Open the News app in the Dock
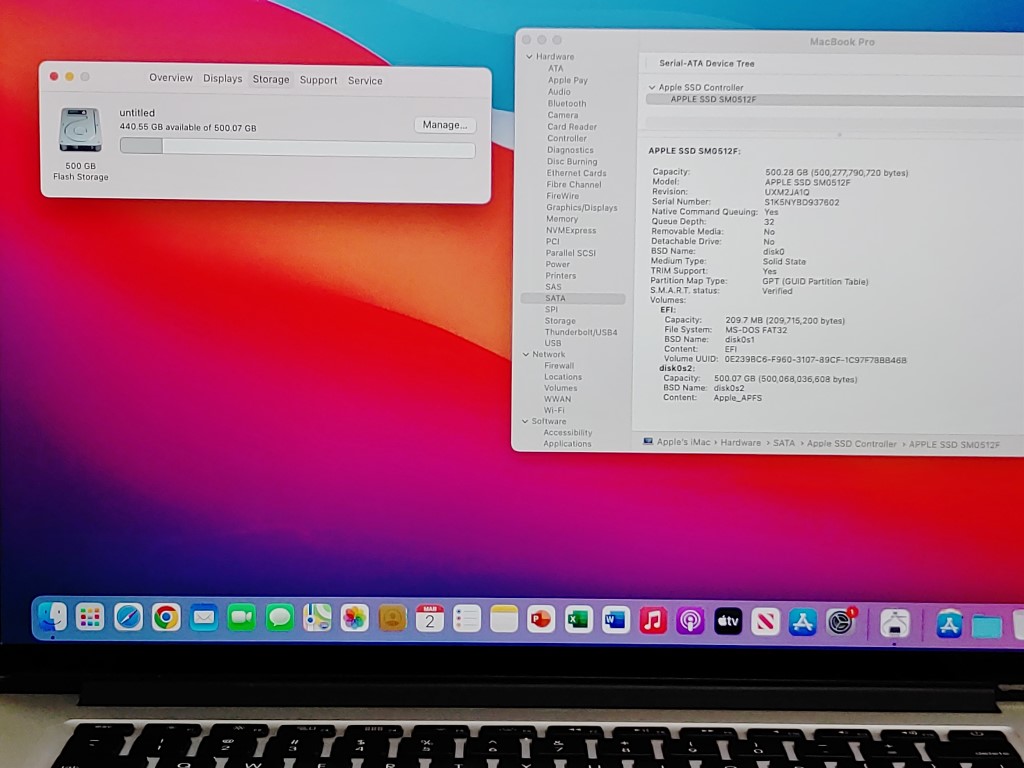1024x768 pixels. point(765,622)
